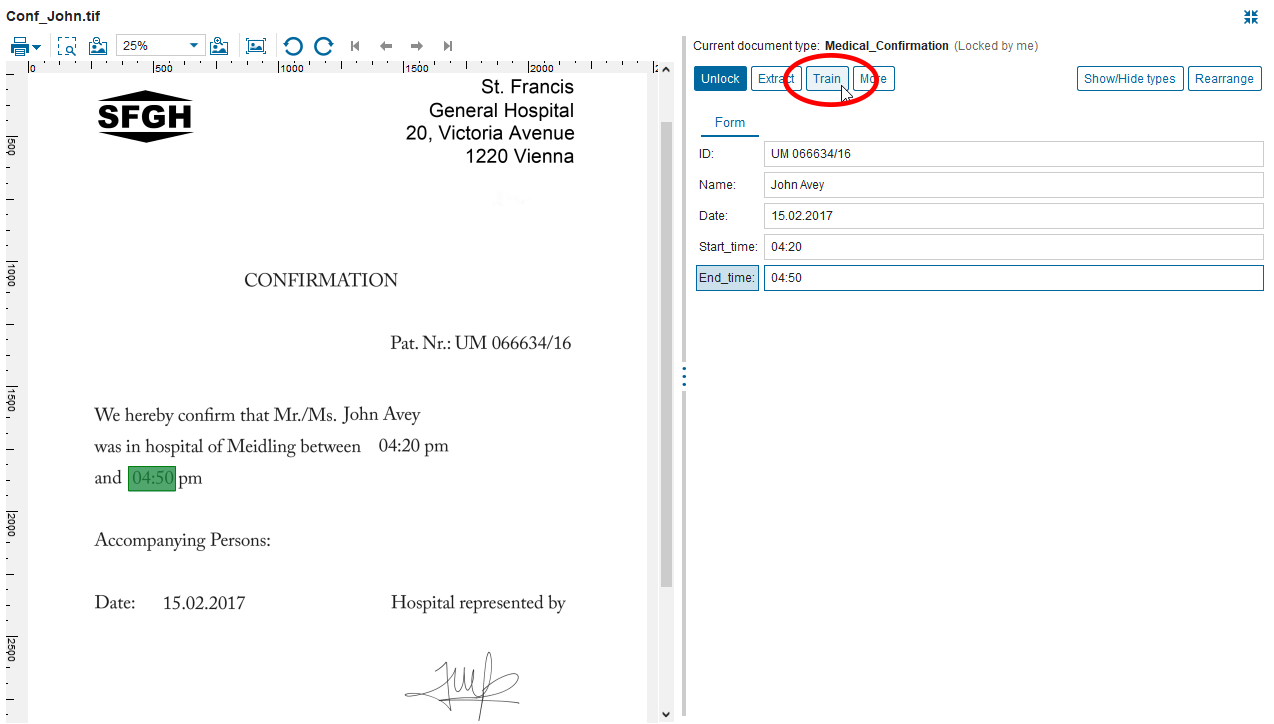Click the zoom out image icon
This screenshot has width=1274, height=724.
pos(98,46)
